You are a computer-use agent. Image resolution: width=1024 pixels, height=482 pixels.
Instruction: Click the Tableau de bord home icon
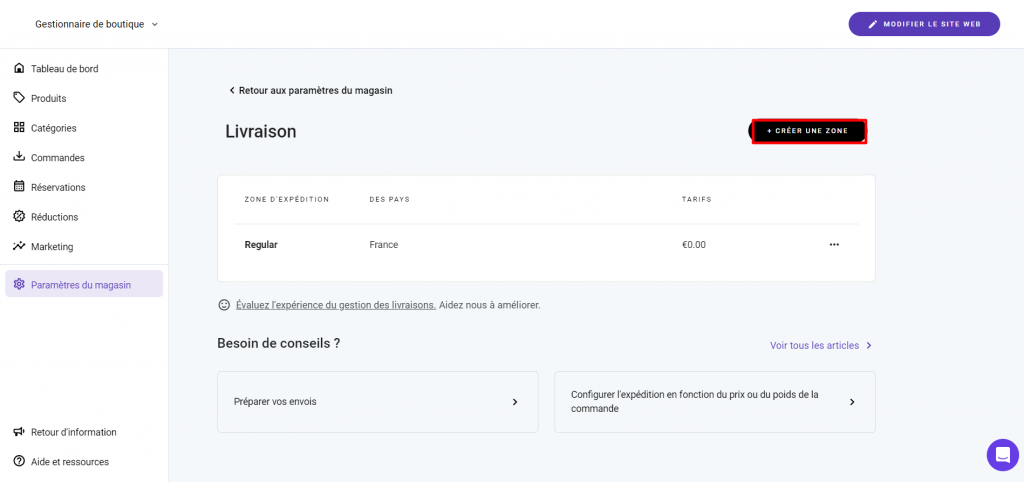tap(19, 68)
